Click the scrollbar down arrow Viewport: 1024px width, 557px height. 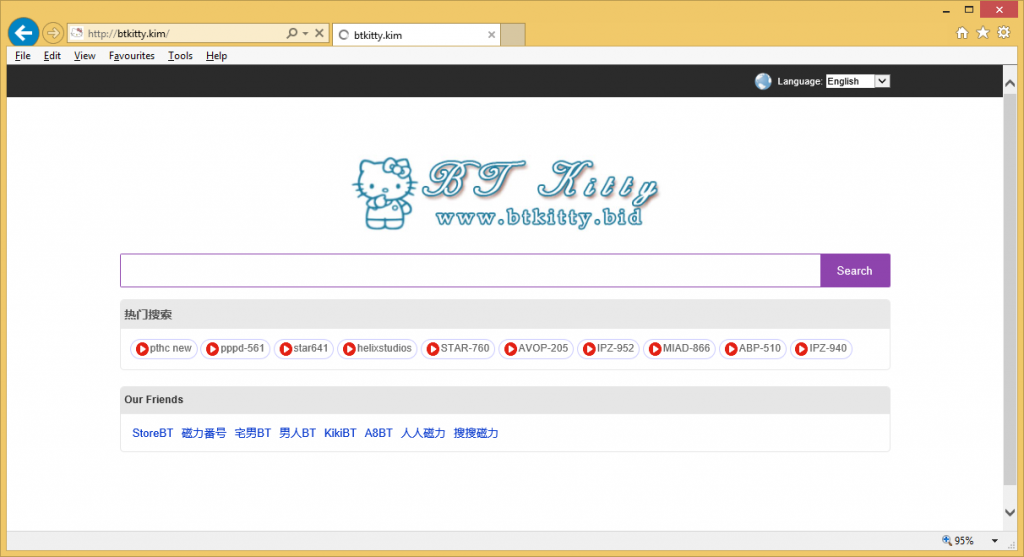coord(1010,513)
